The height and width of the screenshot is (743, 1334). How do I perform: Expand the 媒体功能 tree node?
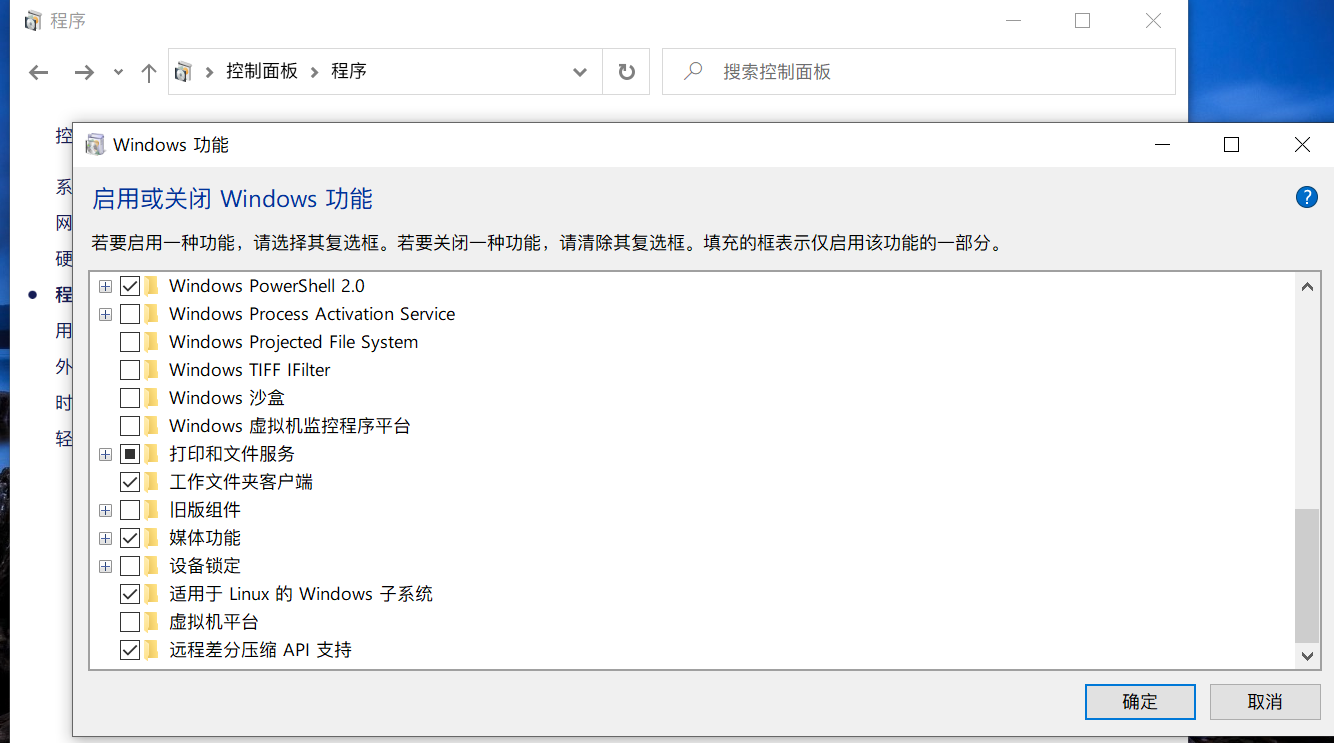106,538
